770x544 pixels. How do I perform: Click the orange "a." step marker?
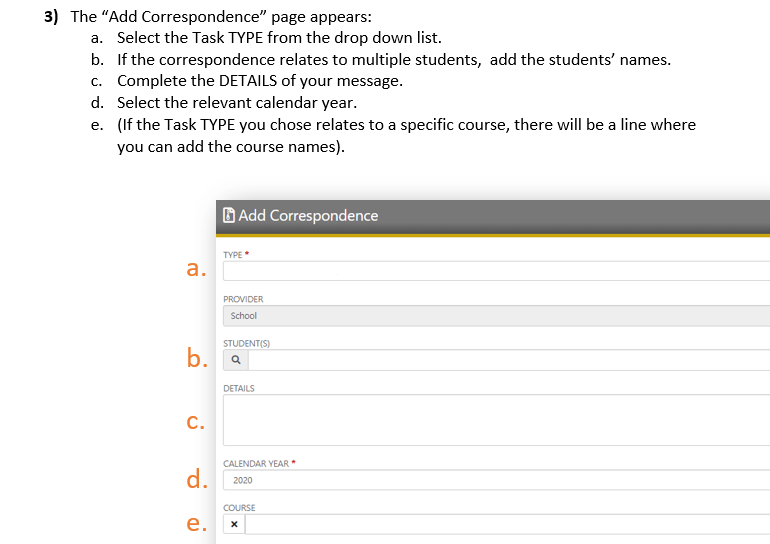pos(196,268)
